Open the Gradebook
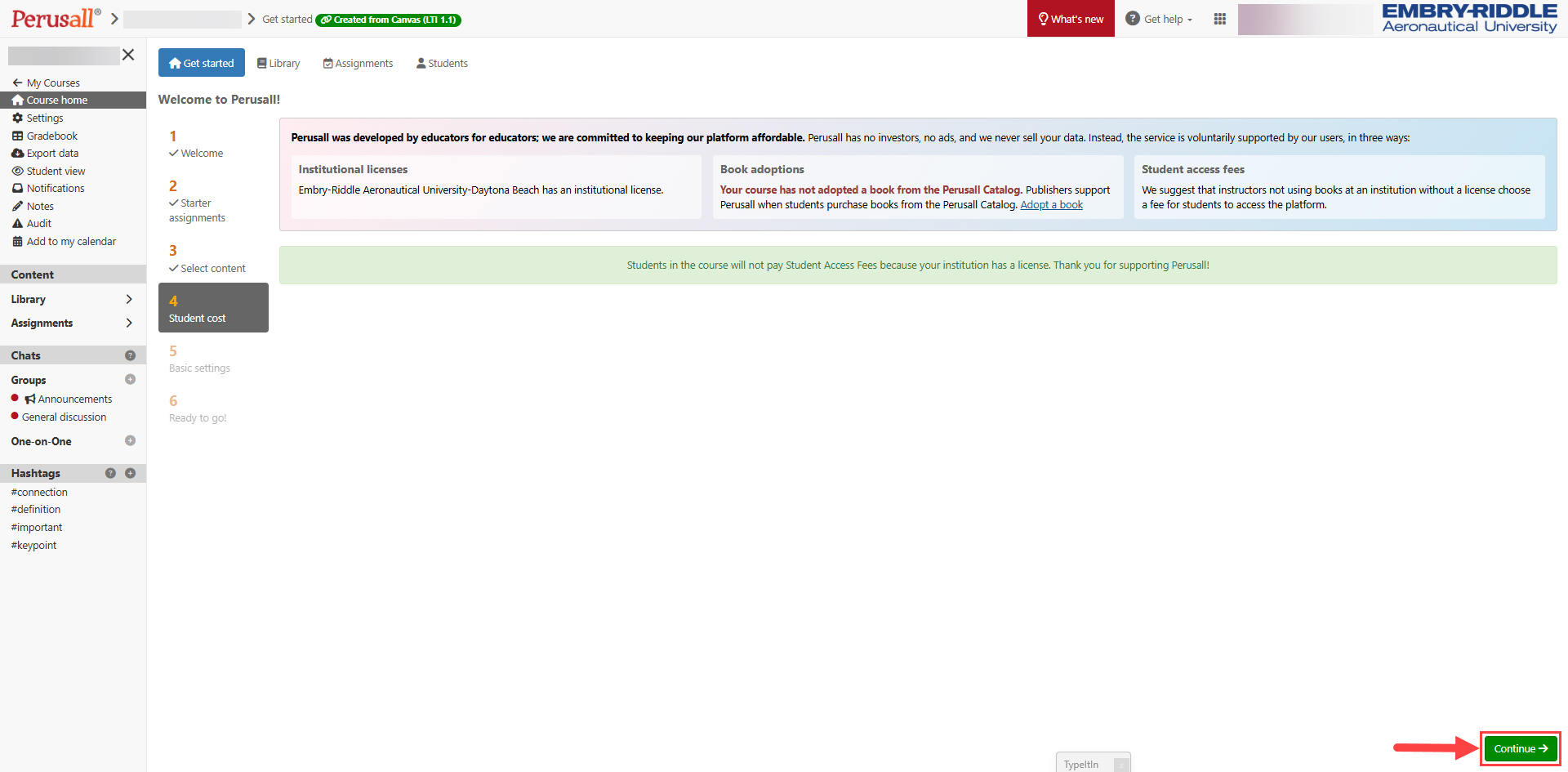The image size is (1568, 772). pyautogui.click(x=45, y=136)
